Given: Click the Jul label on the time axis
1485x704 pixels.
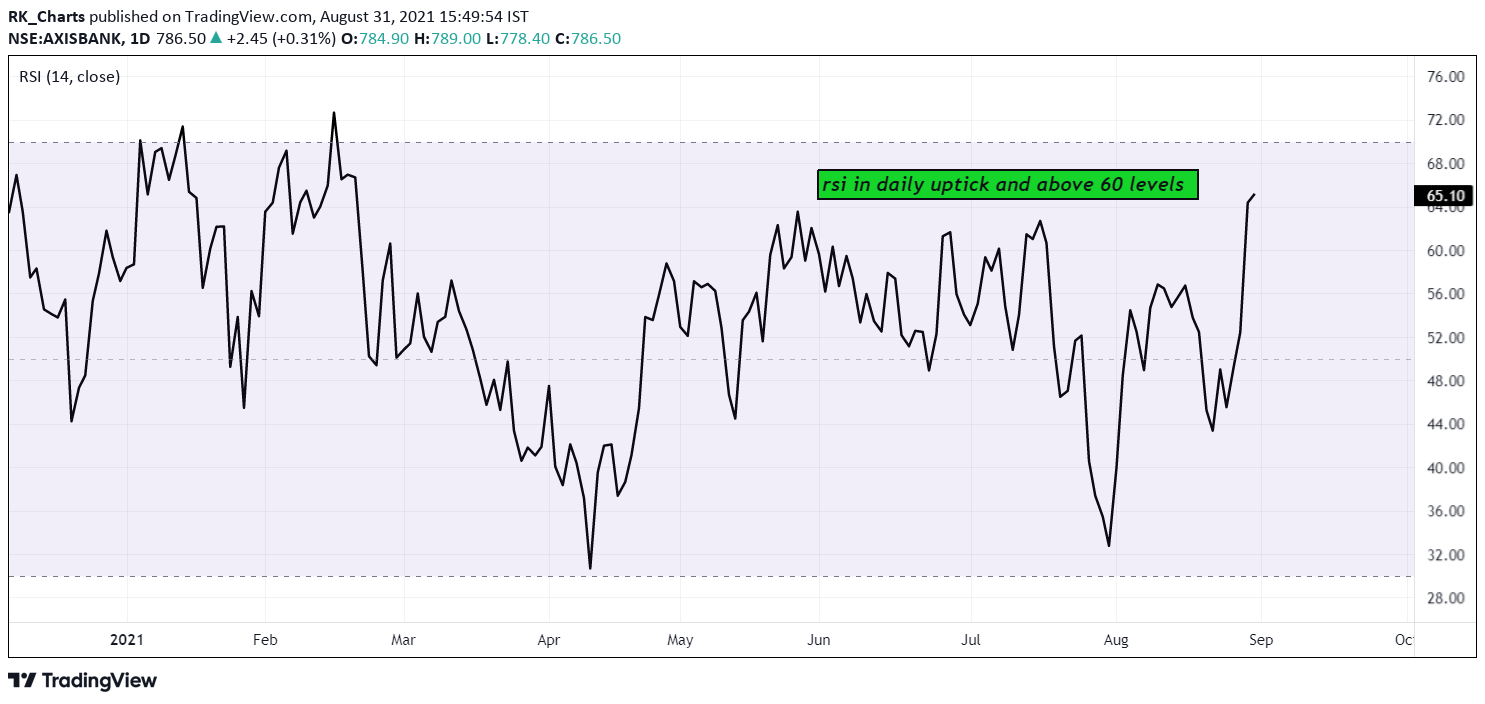Looking at the screenshot, I should pyautogui.click(x=970, y=639).
